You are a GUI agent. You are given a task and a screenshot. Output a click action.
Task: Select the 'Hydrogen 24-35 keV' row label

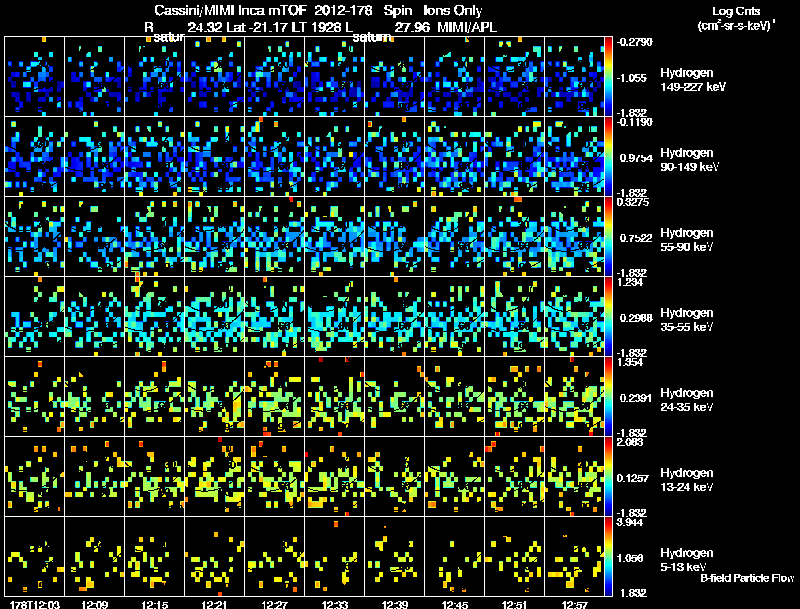(687, 400)
